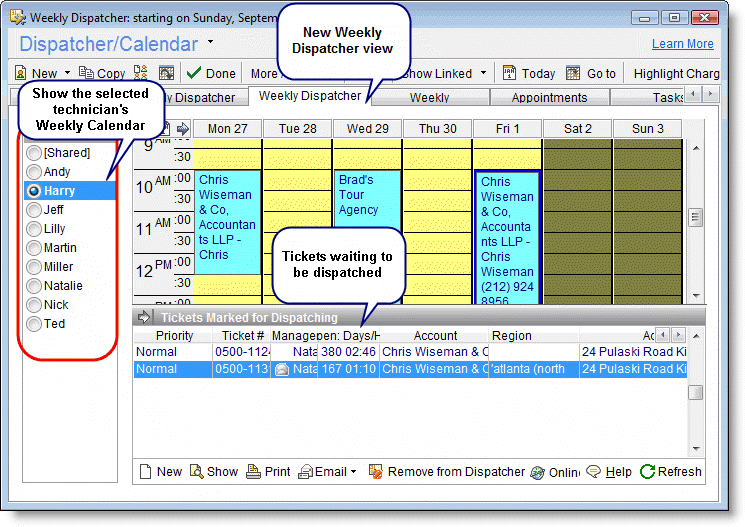Click the Refresh icon in bottom toolbar

pyautogui.click(x=648, y=472)
